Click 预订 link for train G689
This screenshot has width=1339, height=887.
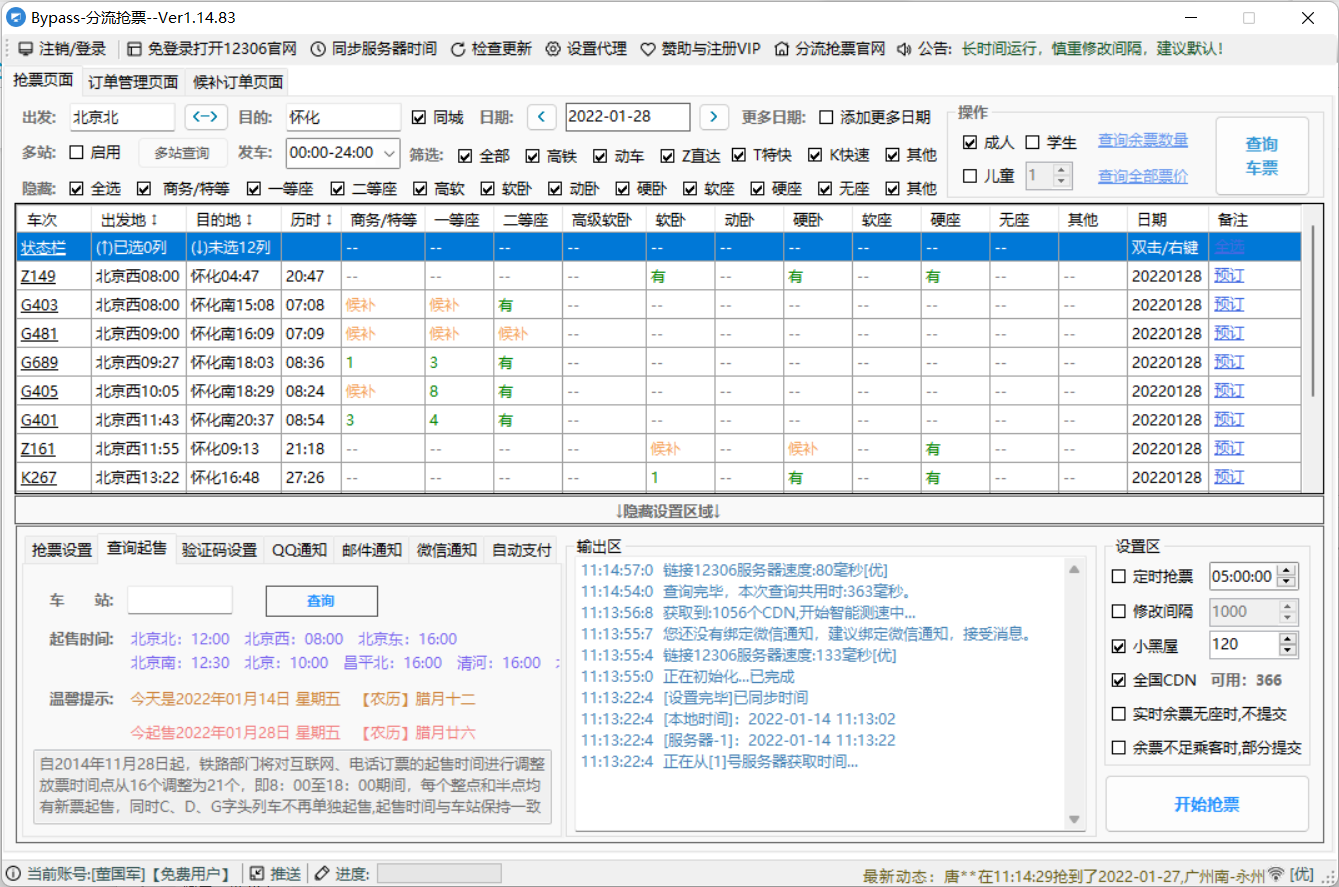pos(1229,362)
